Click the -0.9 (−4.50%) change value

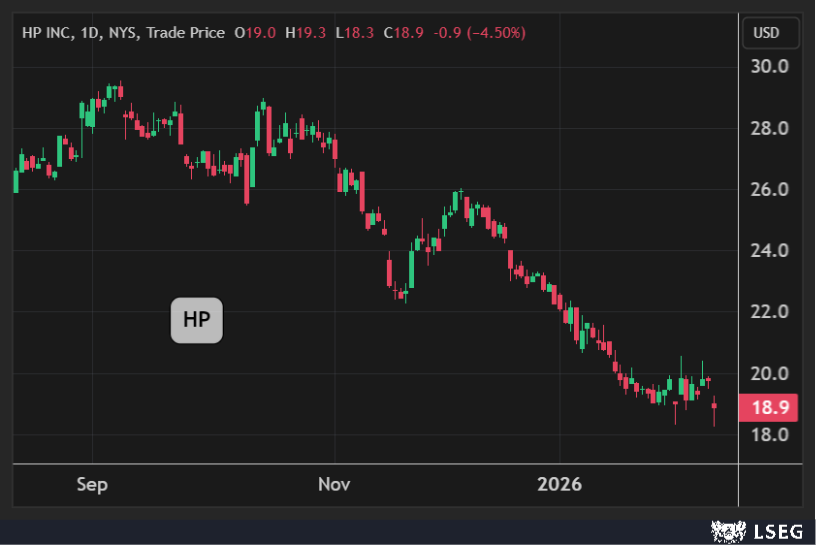point(478,33)
